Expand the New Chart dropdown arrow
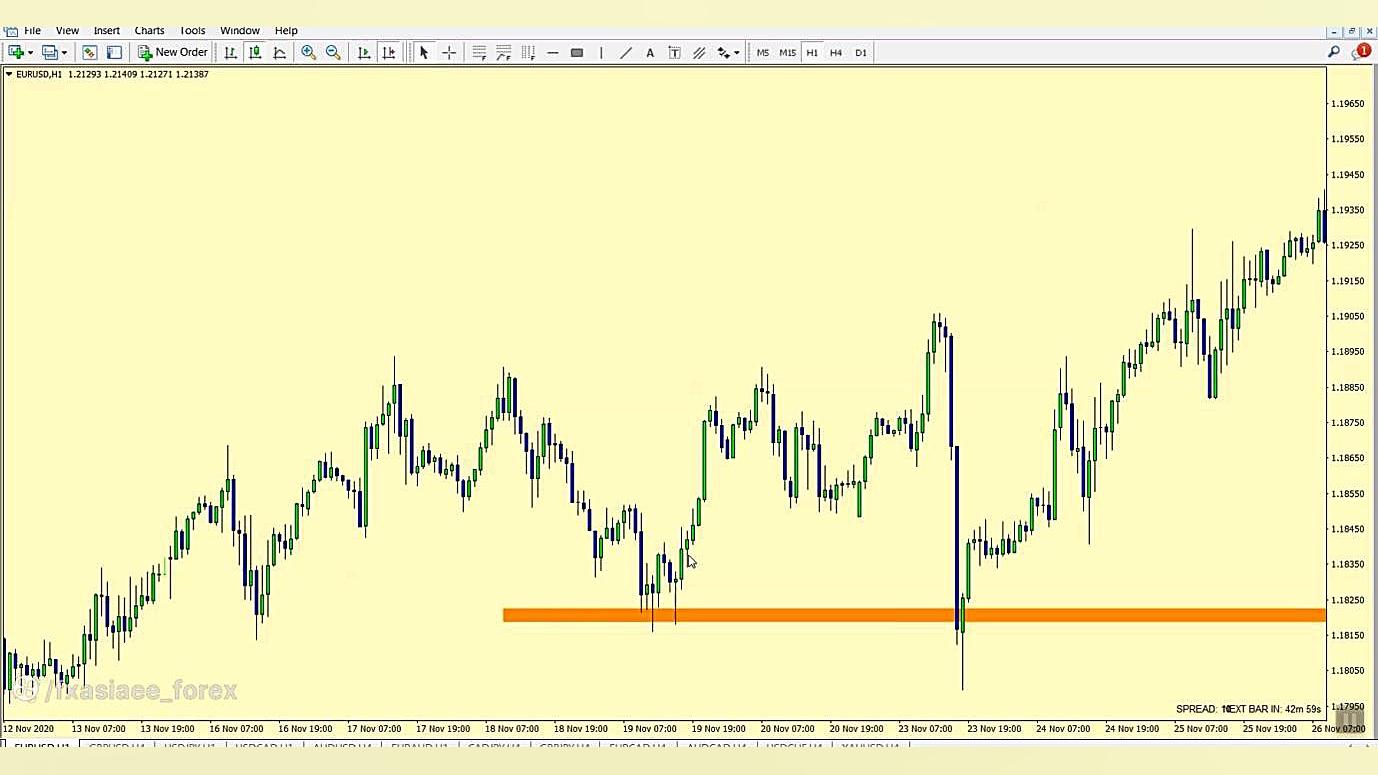This screenshot has width=1378, height=775. coord(31,53)
